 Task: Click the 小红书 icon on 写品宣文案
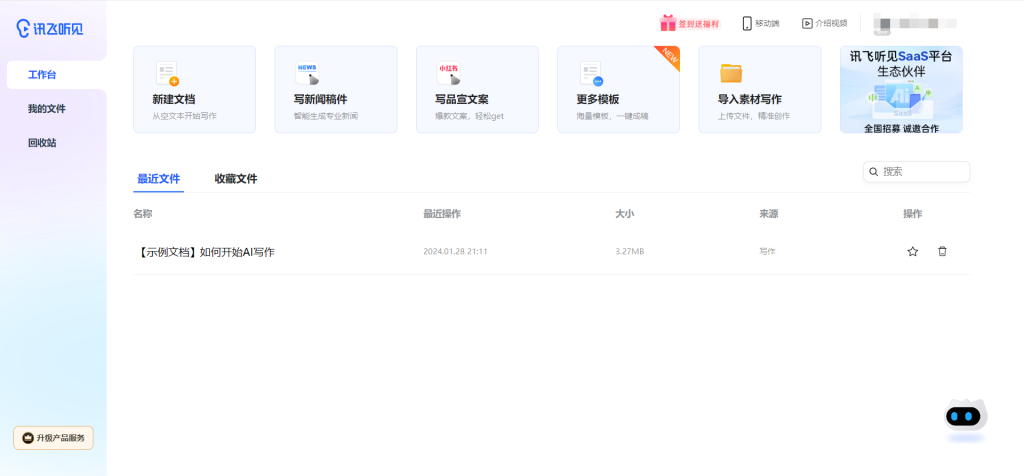(449, 73)
